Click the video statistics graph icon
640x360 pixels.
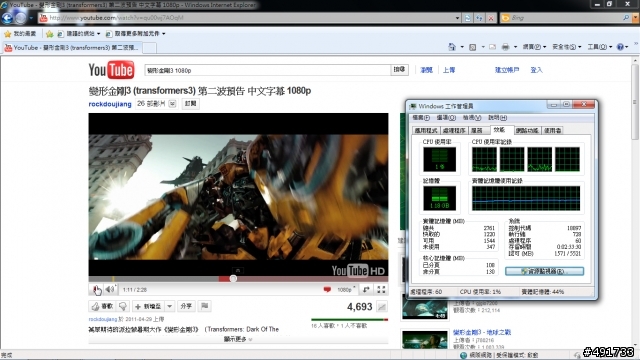382,307
